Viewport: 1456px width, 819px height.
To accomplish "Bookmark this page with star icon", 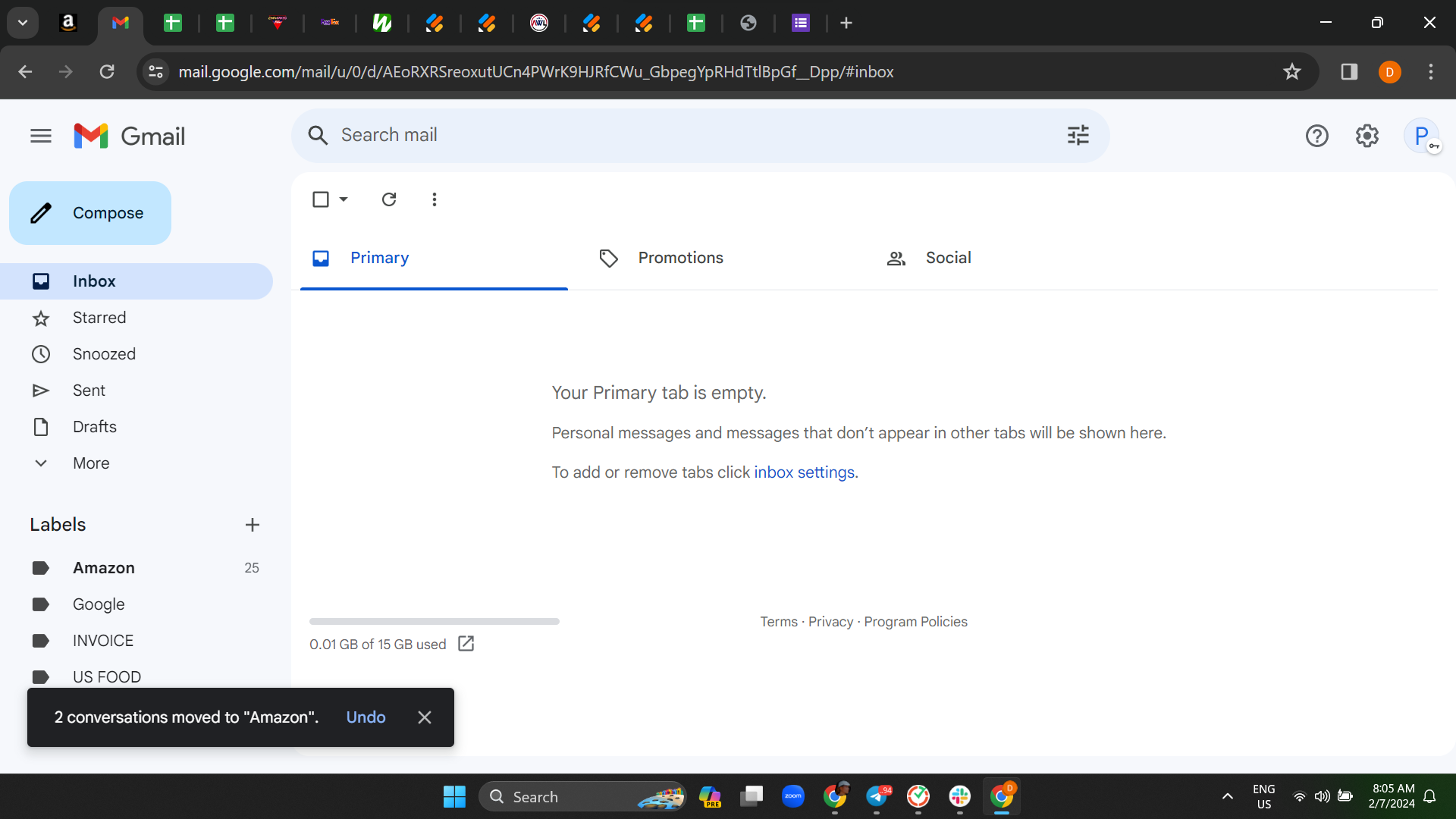I will pos(1291,72).
